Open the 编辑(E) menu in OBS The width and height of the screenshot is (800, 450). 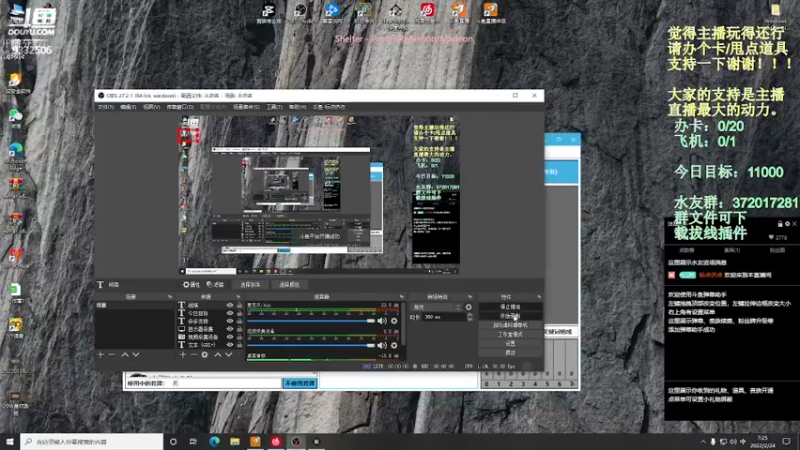(x=128, y=107)
